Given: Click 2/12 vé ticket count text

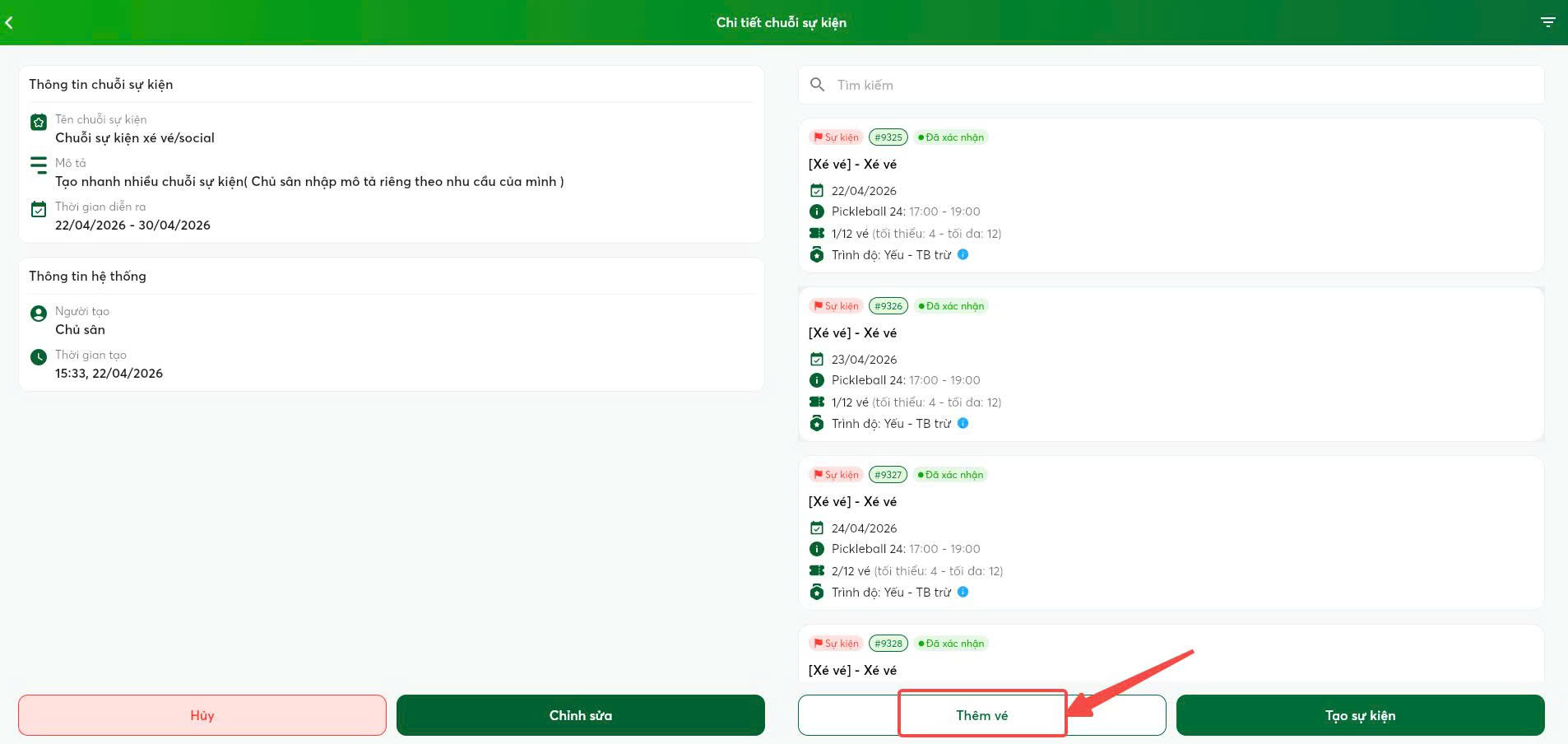Looking at the screenshot, I should pyautogui.click(x=851, y=571).
